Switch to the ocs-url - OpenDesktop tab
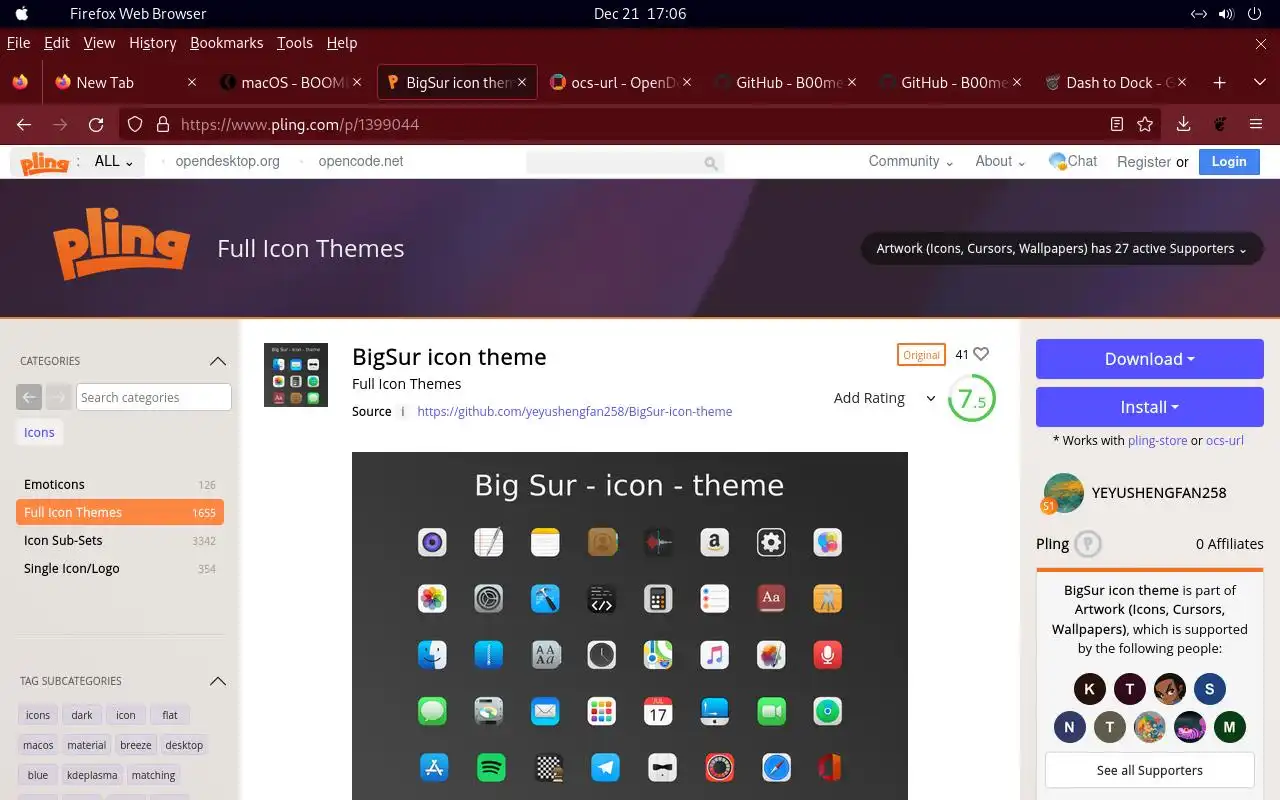The width and height of the screenshot is (1280, 800). pos(620,83)
